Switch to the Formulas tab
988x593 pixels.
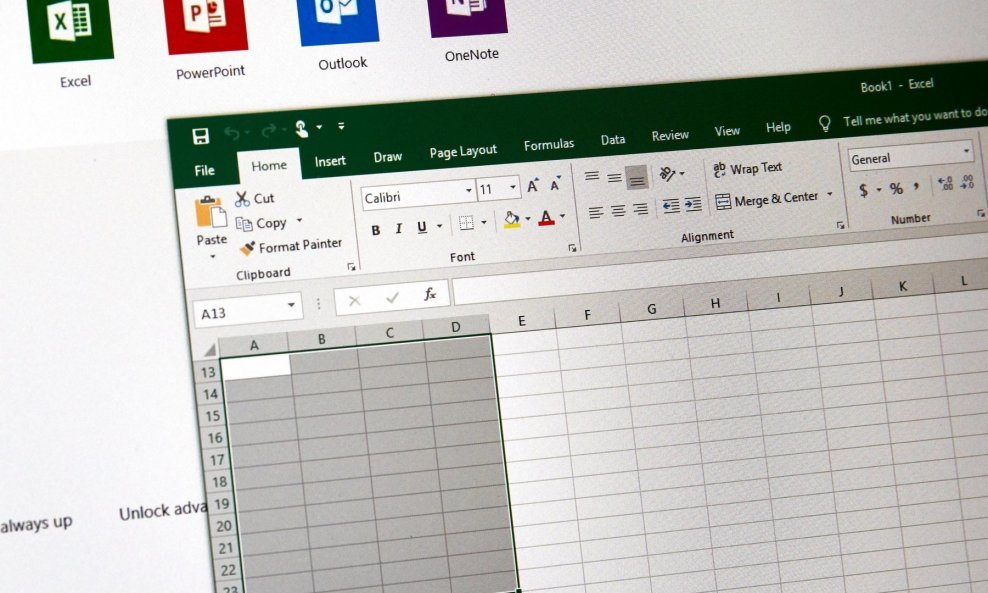point(549,145)
